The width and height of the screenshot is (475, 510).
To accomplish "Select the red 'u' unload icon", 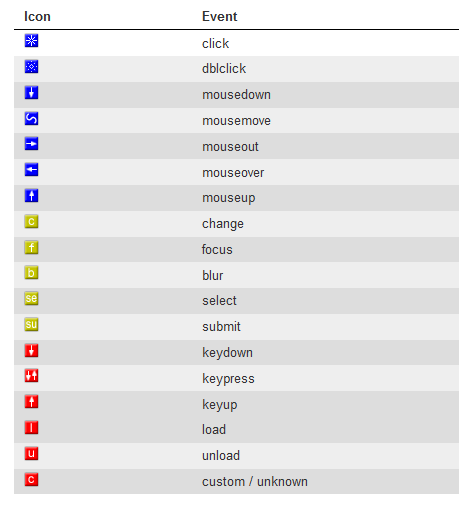I will pyautogui.click(x=31, y=453).
